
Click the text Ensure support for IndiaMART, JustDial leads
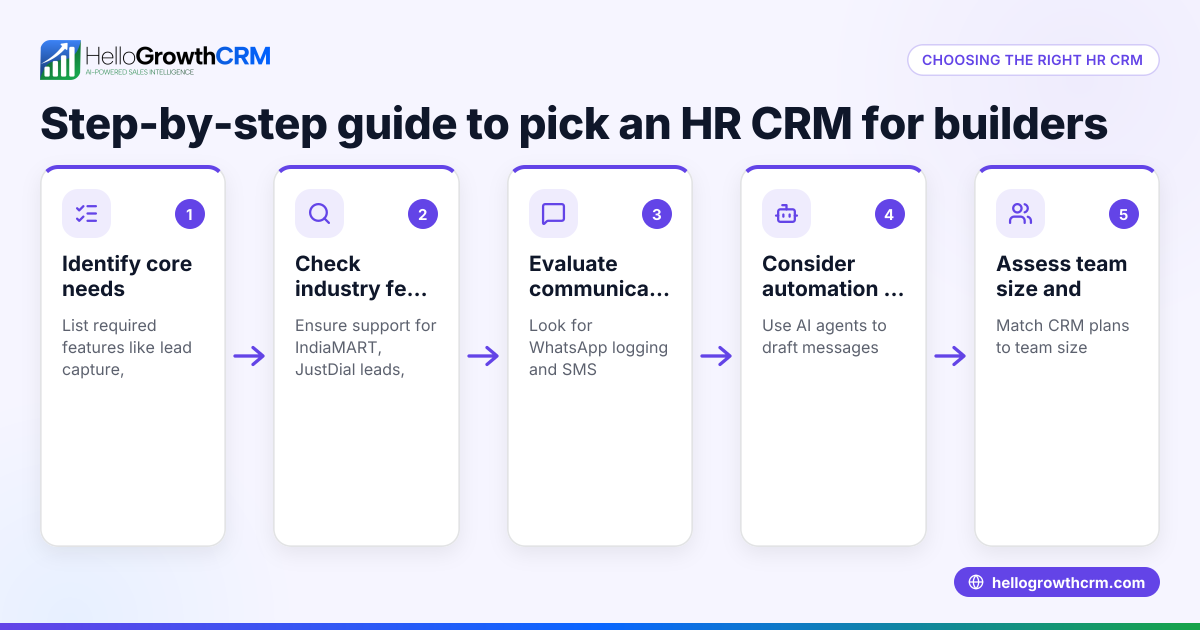coord(366,348)
